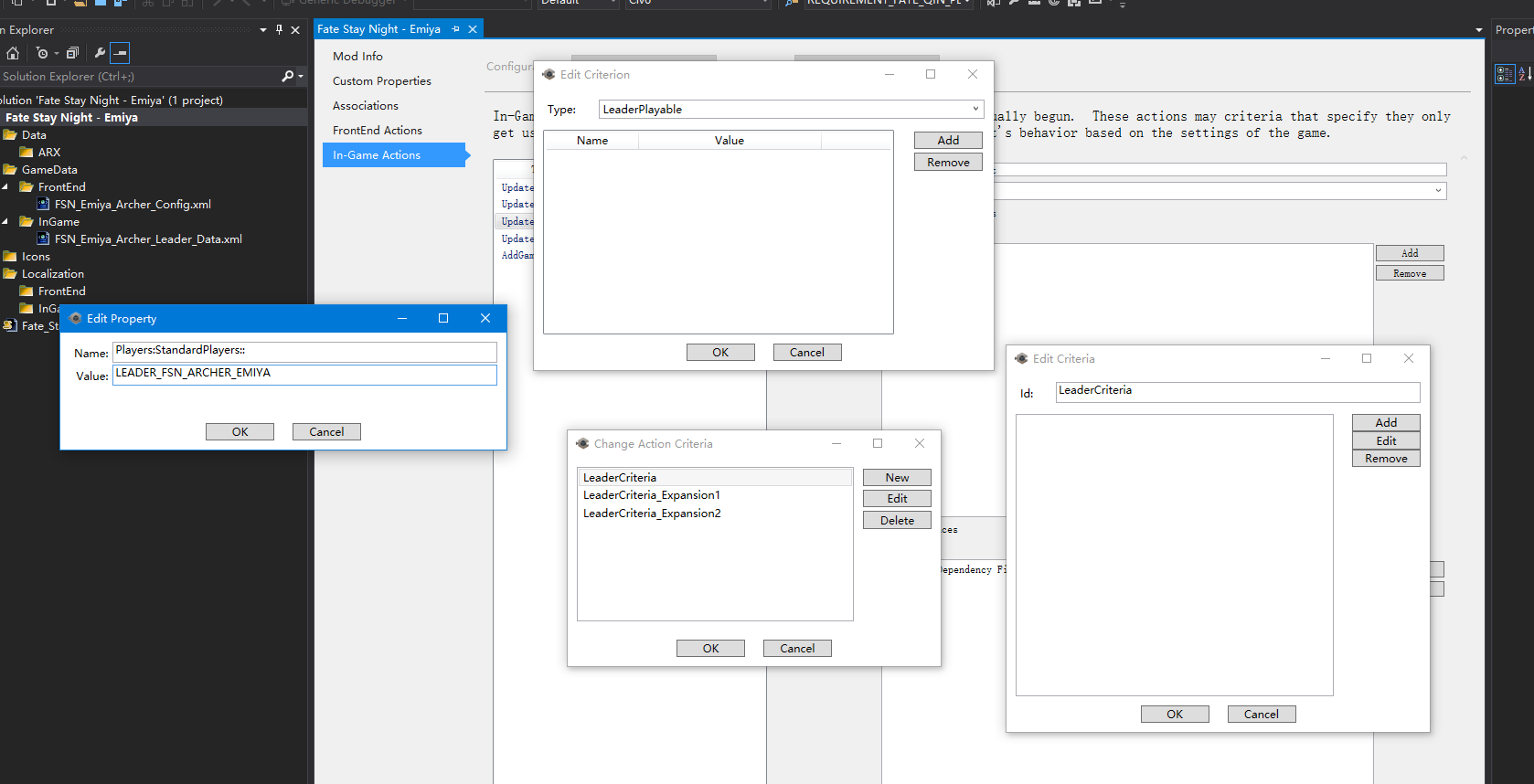Cancel the Edit Criterion dialog
Viewport: 1534px width, 784px height.
click(807, 353)
